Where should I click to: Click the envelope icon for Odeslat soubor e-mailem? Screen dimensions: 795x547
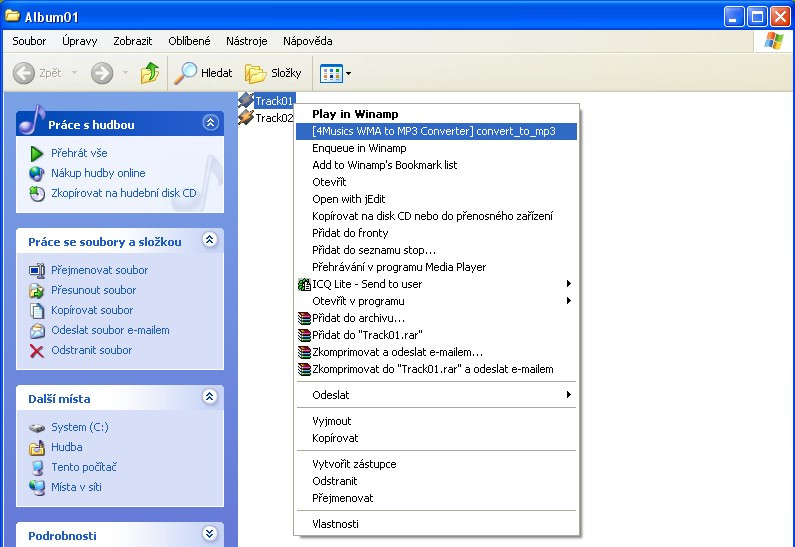point(37,331)
